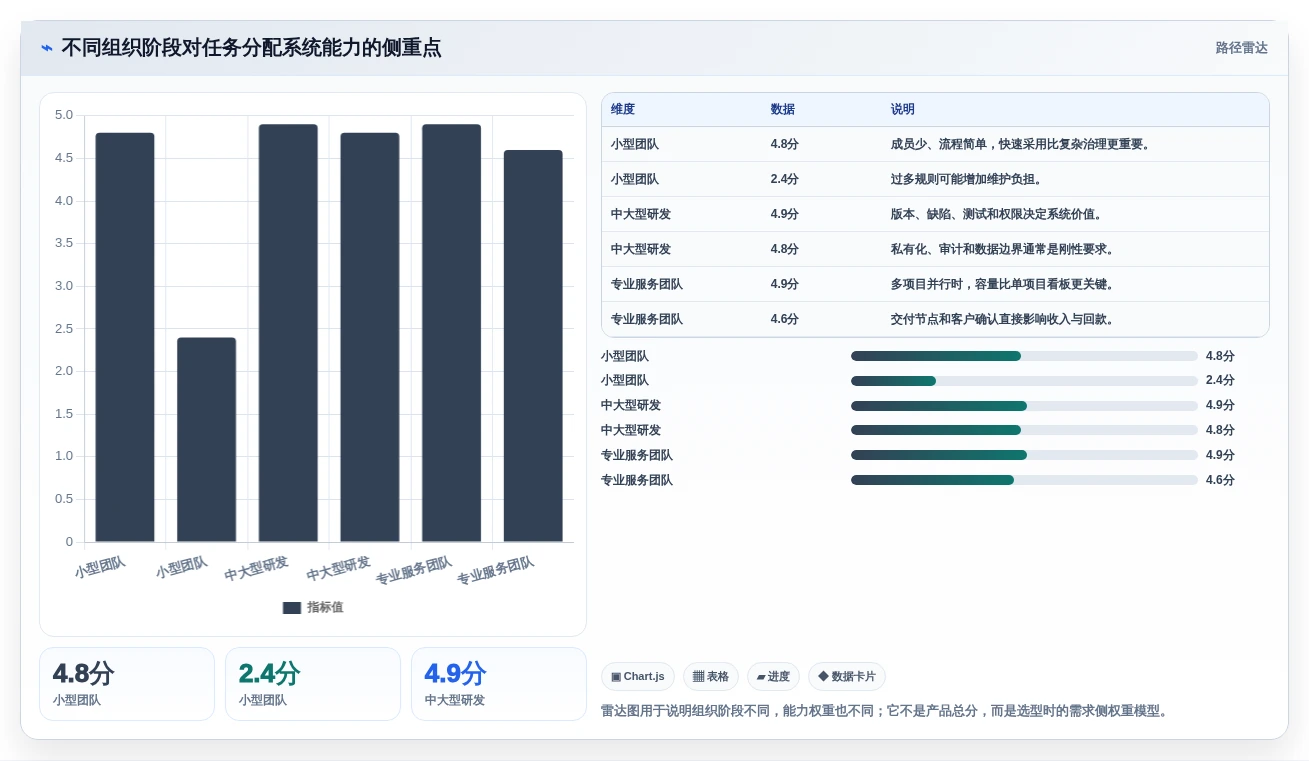Screen dimensions: 1309x761
Task: Select the 表格 tag chip
Action: tap(711, 677)
